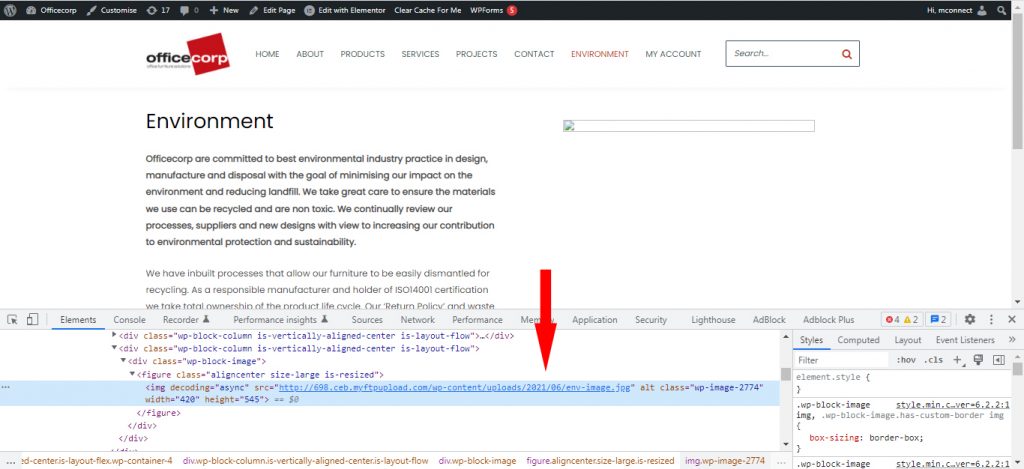Expand the collapsed wp-block-column div node
Viewport: 1024px width, 469px height.
pos(111,336)
